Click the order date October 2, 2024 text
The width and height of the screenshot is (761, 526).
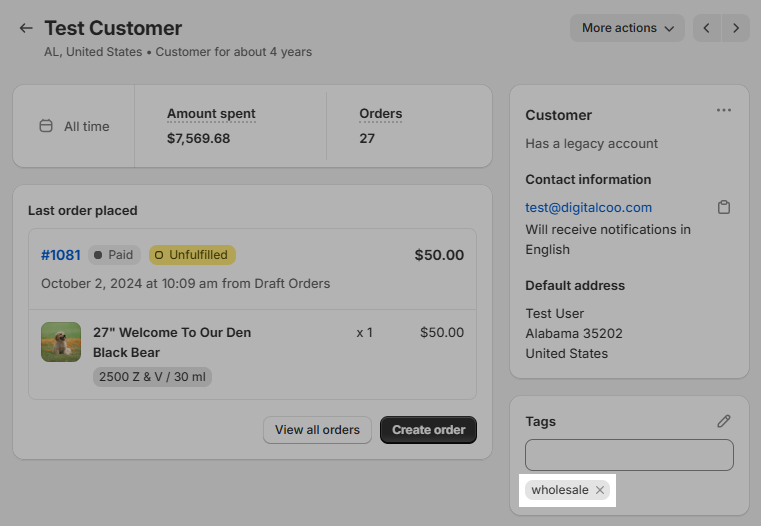[x=185, y=283]
